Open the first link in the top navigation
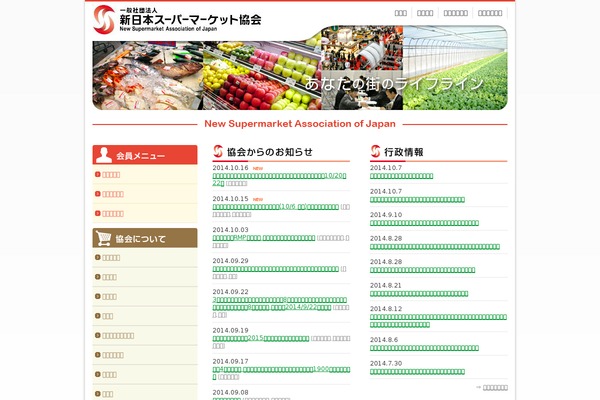The width and height of the screenshot is (600, 400). tap(401, 13)
